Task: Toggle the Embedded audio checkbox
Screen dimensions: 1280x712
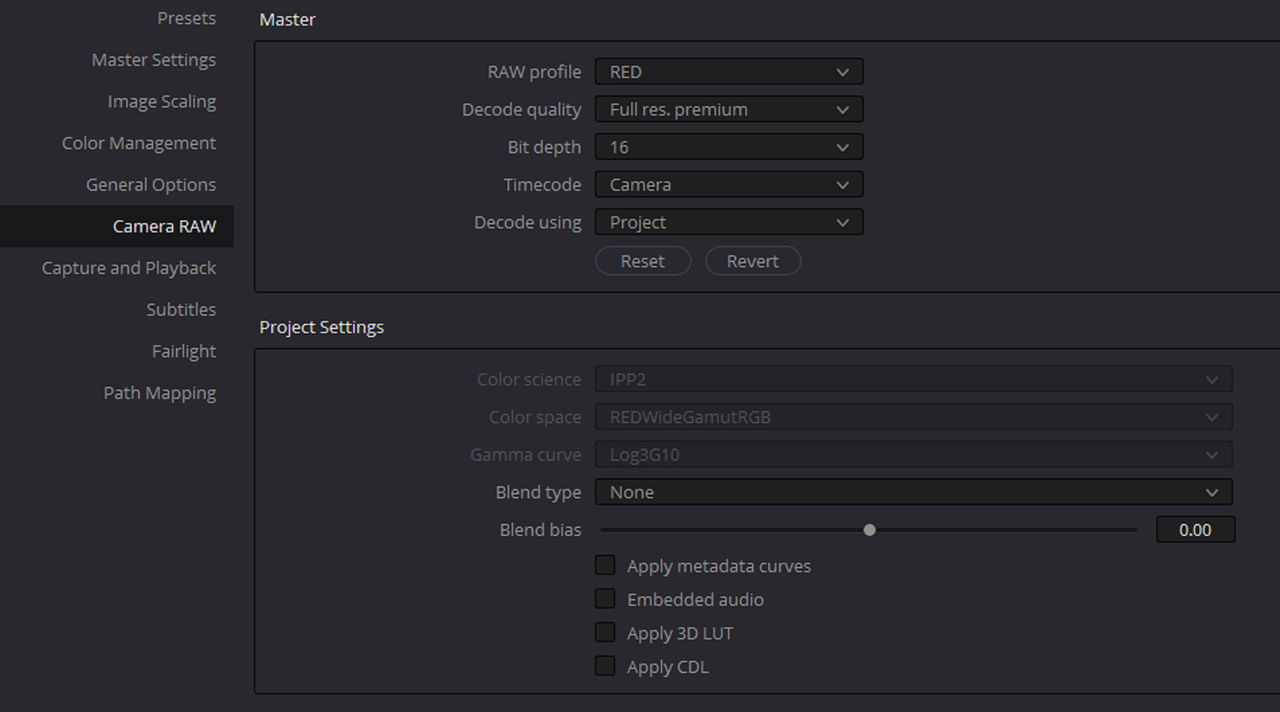Action: (x=605, y=599)
